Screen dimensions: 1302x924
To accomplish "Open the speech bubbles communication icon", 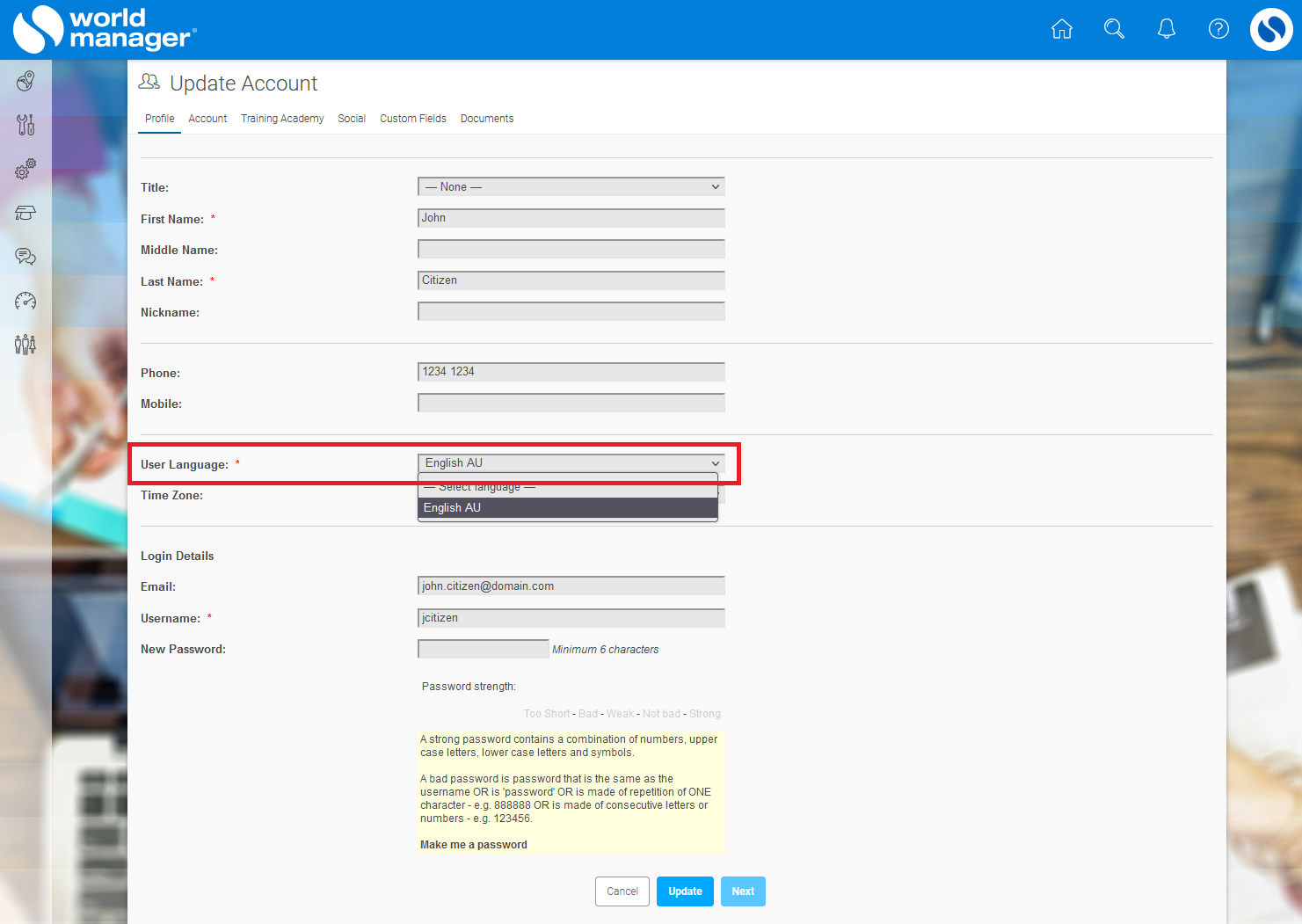I will [25, 257].
